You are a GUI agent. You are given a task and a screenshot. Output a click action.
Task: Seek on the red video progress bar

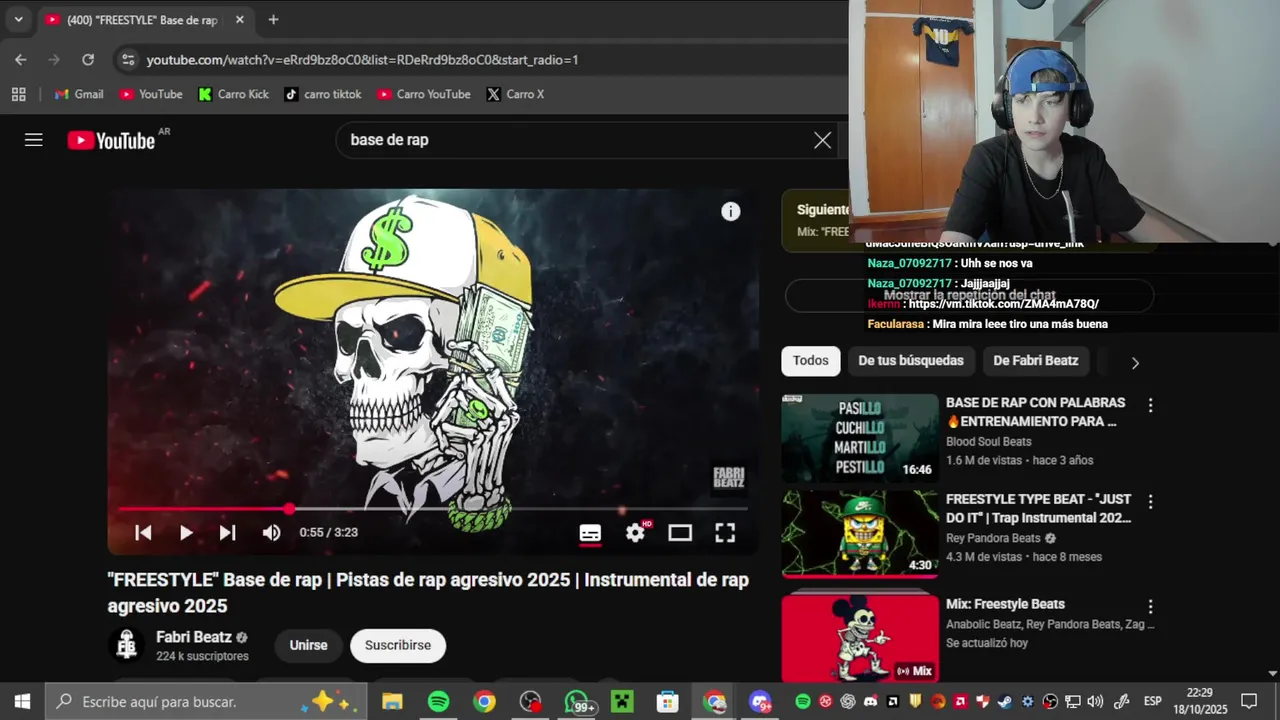point(432,509)
